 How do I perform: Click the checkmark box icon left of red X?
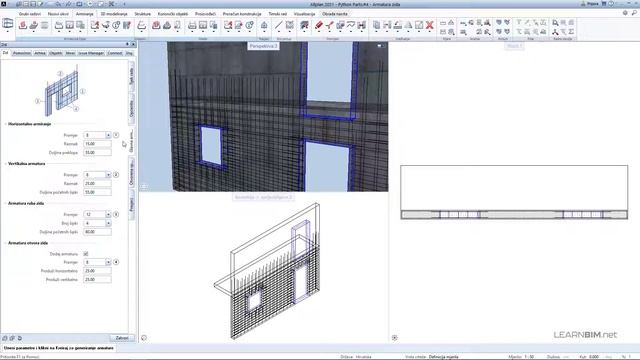(419, 26)
